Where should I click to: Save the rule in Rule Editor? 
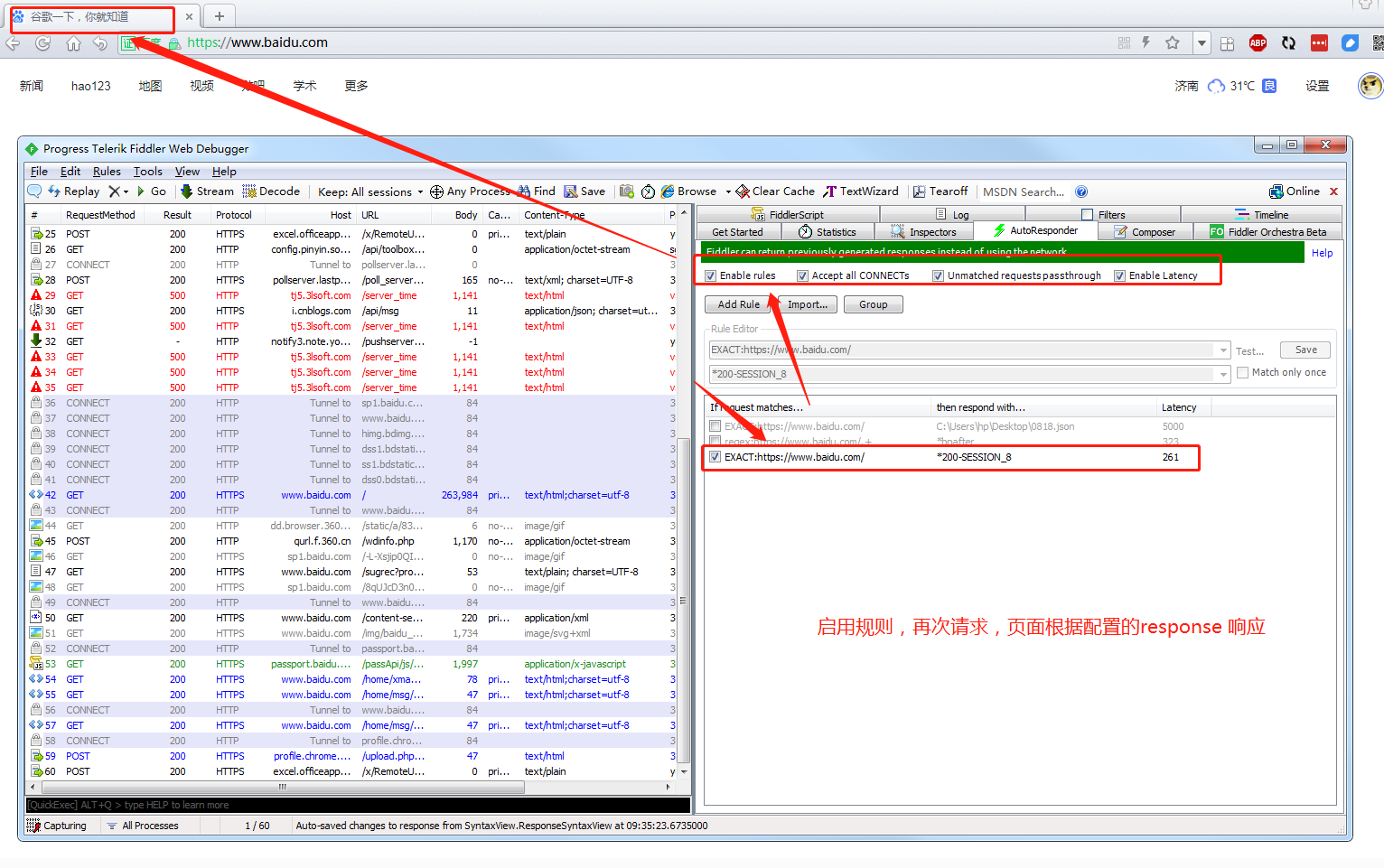1305,350
